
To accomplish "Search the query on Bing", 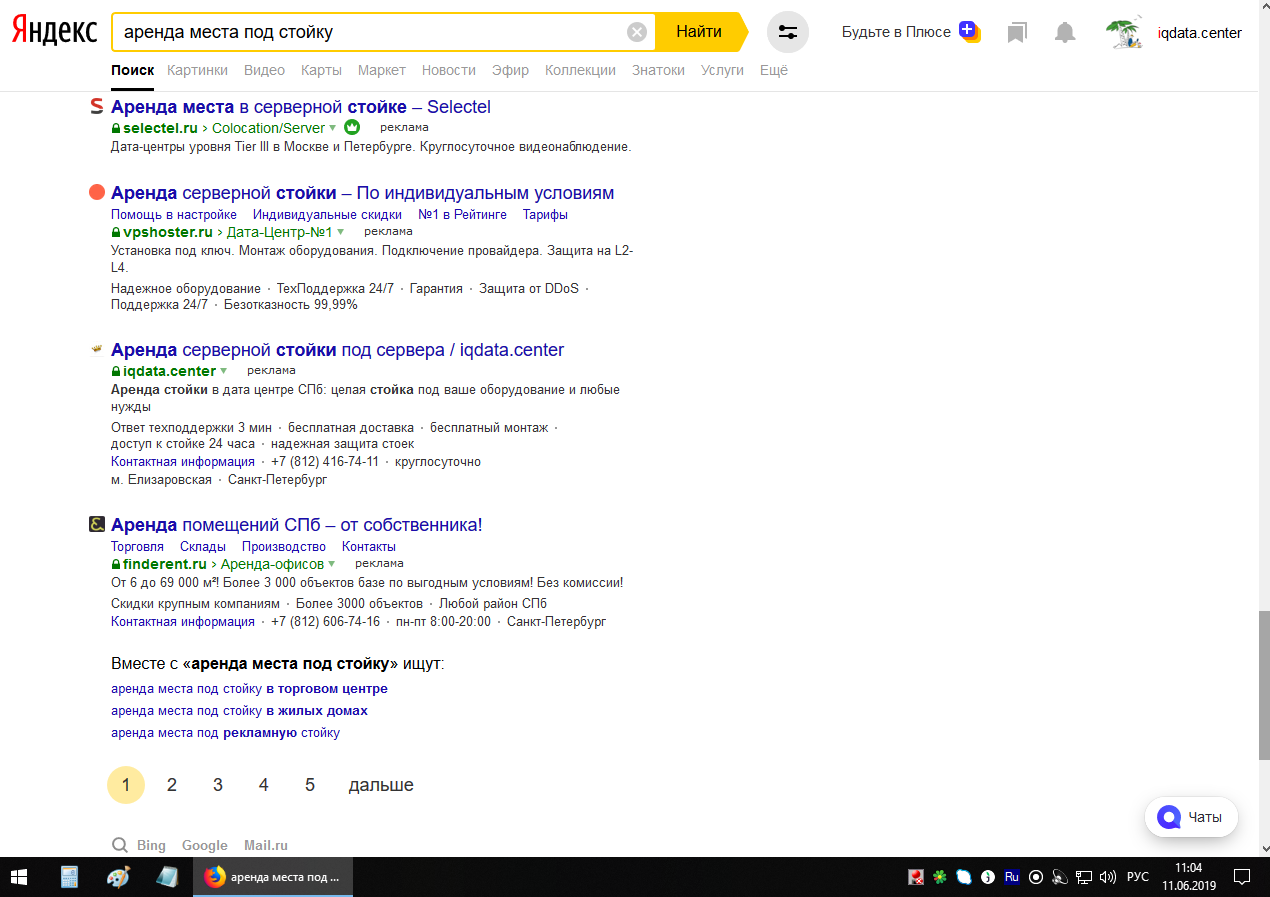I will [151, 846].
